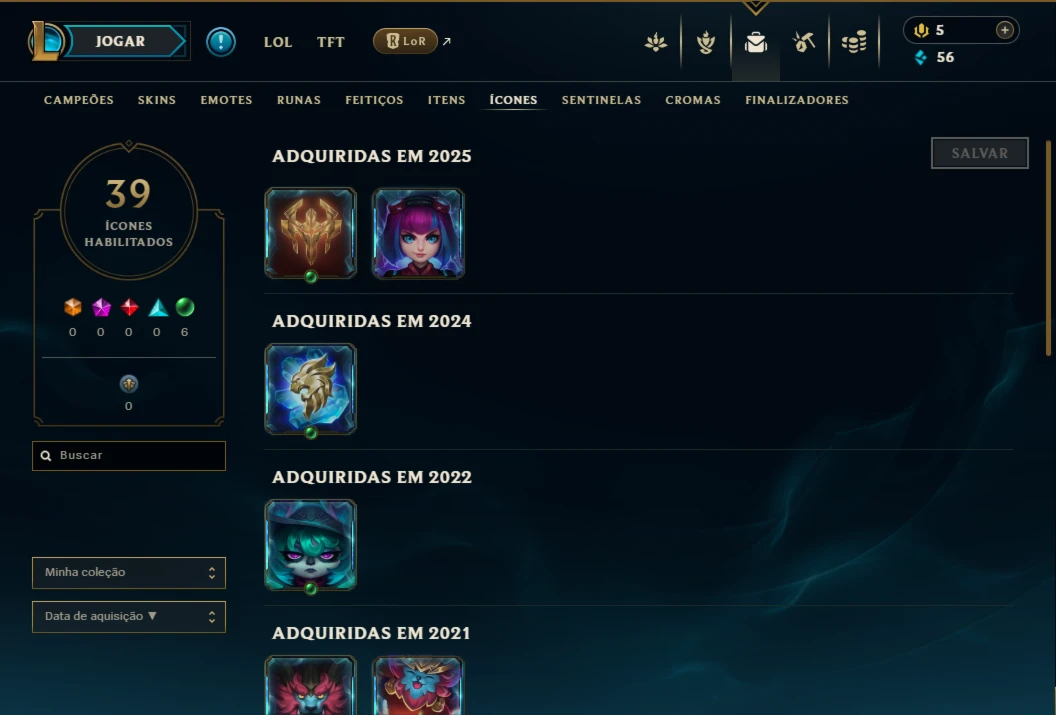The width and height of the screenshot is (1056, 715).
Task: Click the Clash trophy laurel icon
Action: pos(706,42)
